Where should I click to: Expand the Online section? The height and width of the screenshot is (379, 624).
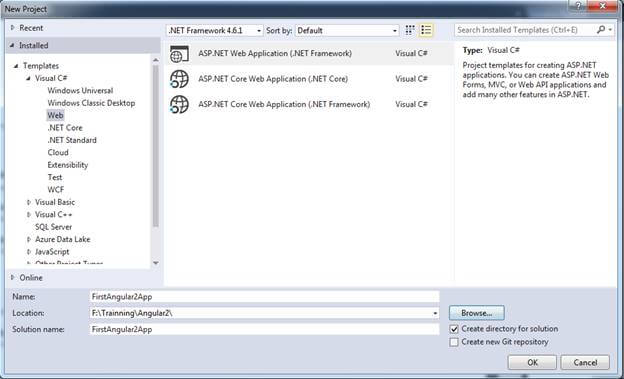[12, 277]
